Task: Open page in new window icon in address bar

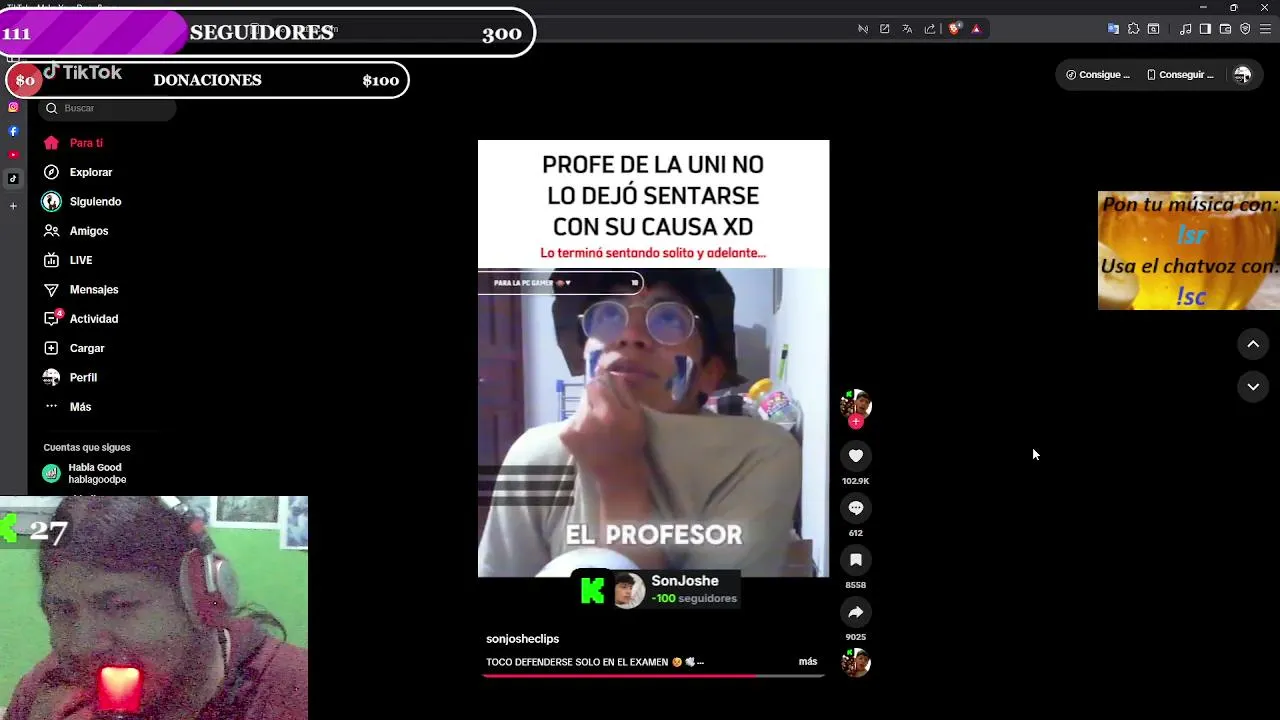Action: pyautogui.click(x=885, y=29)
